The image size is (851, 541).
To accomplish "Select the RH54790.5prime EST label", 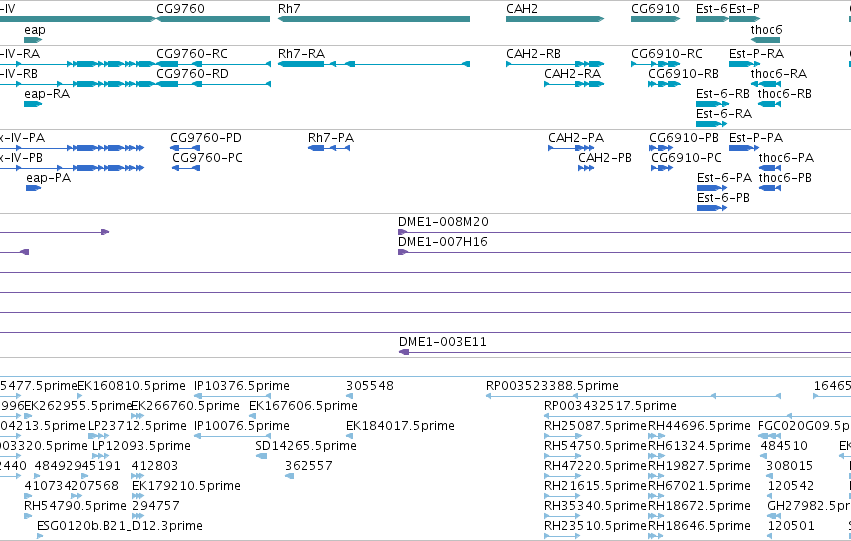I will [x=75, y=506].
